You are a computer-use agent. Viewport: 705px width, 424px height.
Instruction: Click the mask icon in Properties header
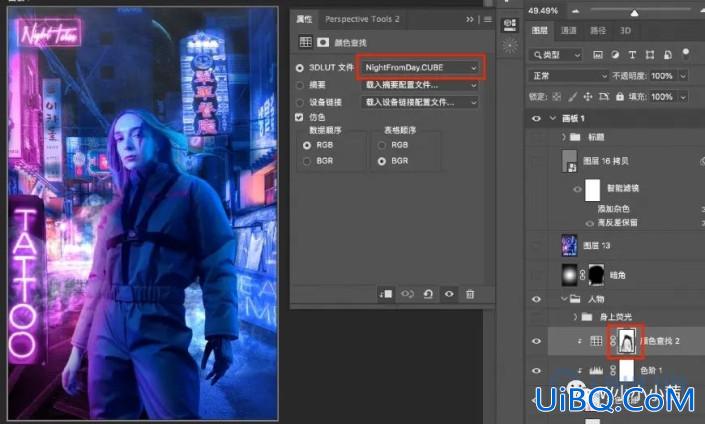[323, 42]
